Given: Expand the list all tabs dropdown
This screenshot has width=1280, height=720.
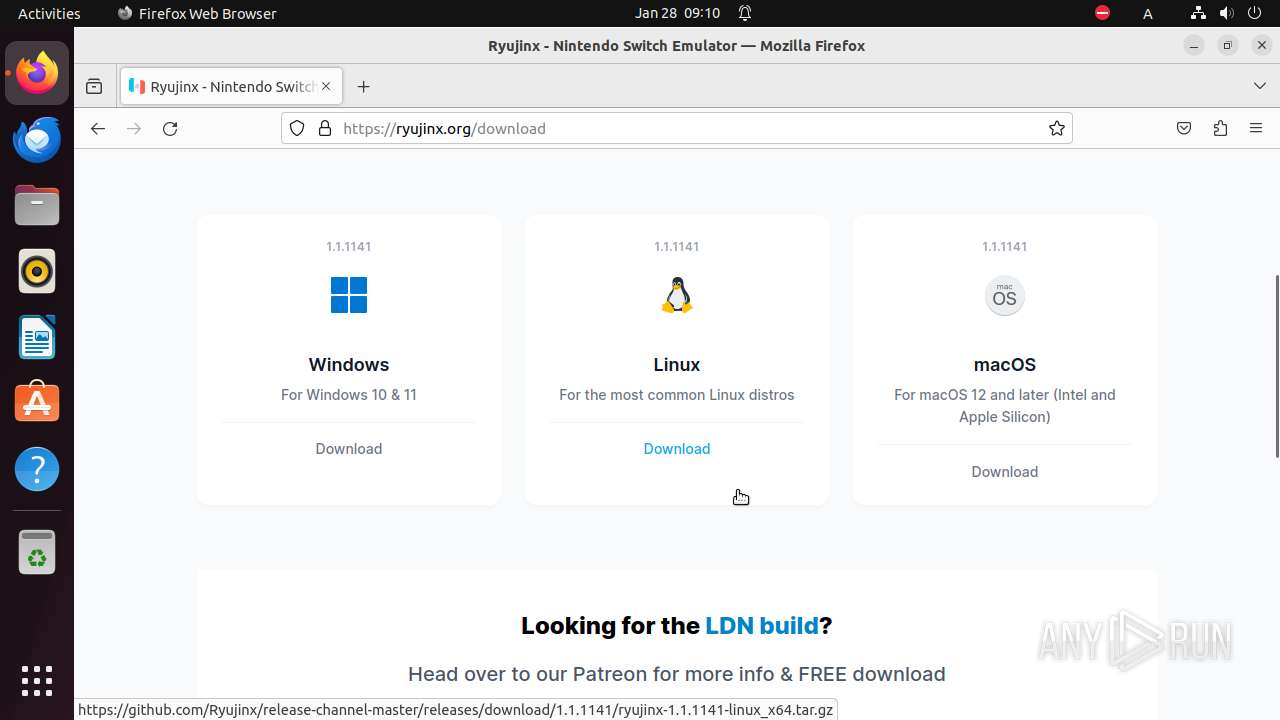Looking at the screenshot, I should pyautogui.click(x=1259, y=86).
